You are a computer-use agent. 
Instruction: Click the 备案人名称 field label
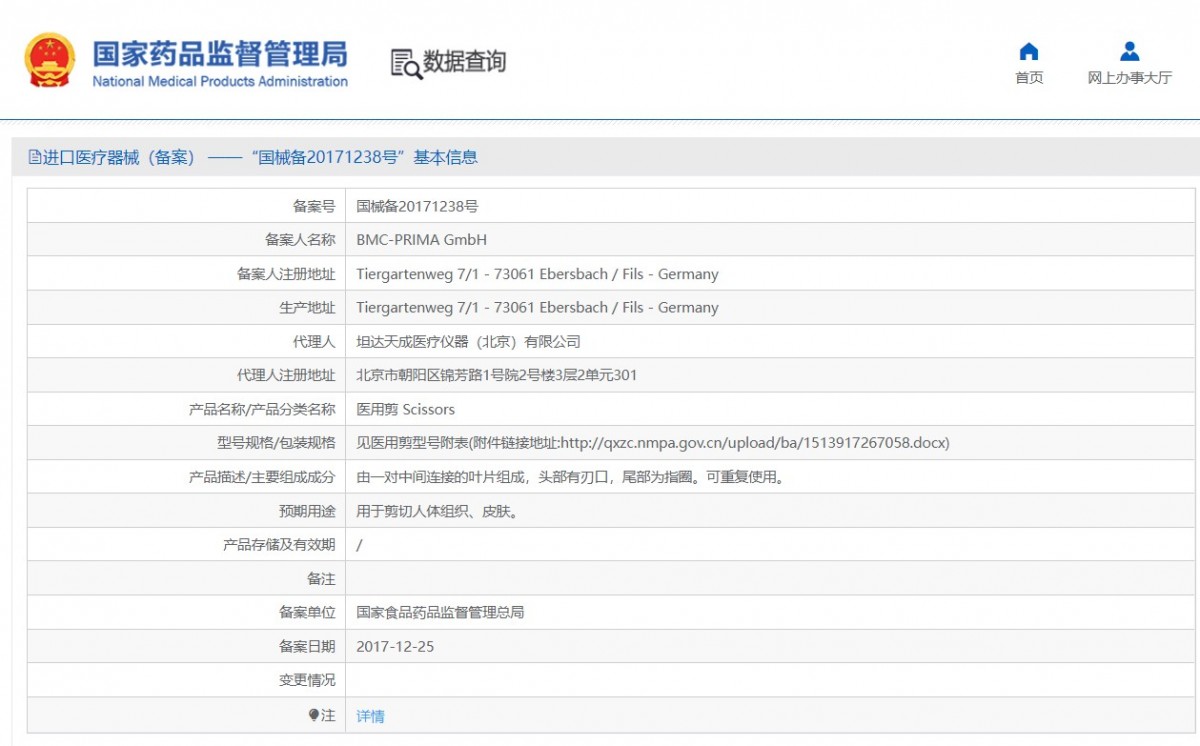point(300,240)
